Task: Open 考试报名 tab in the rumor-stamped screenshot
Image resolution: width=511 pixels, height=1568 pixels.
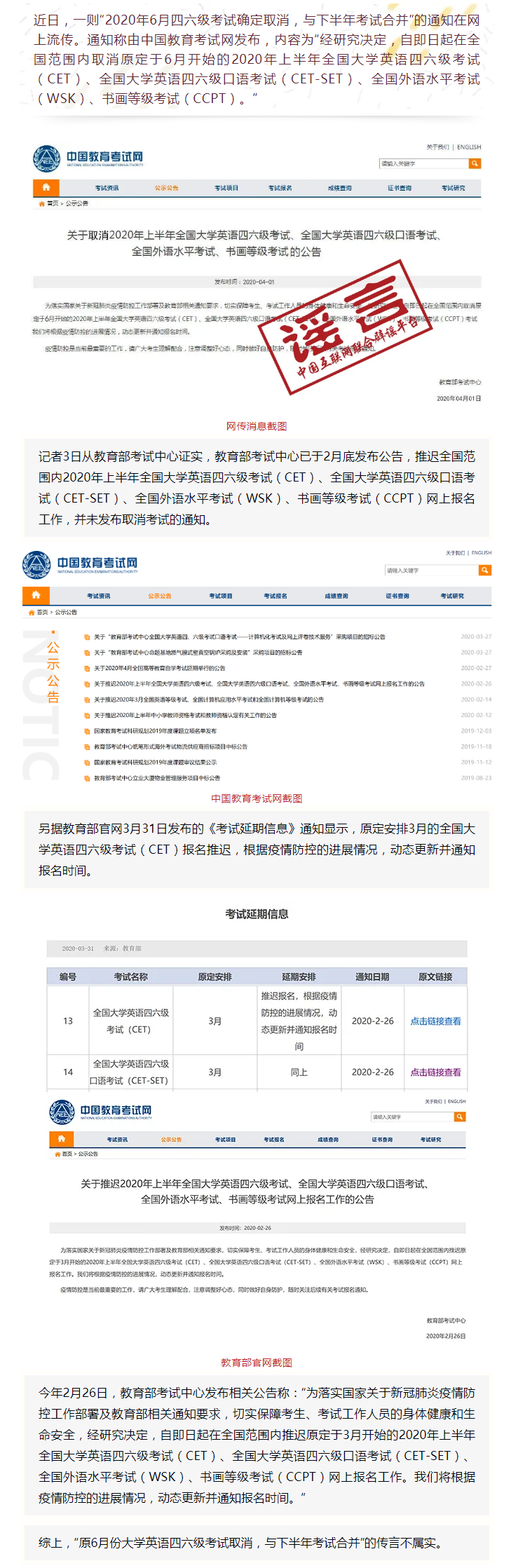Action: click(280, 188)
